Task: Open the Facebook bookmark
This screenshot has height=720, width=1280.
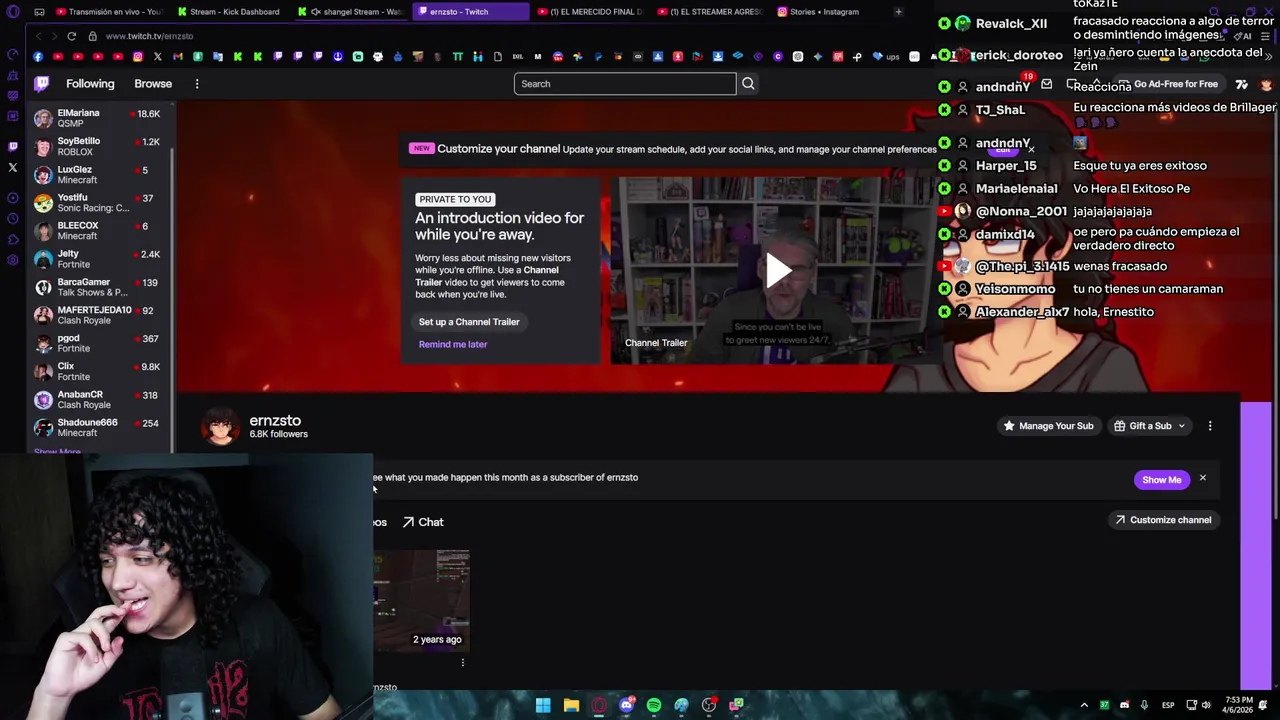Action: coord(37,57)
